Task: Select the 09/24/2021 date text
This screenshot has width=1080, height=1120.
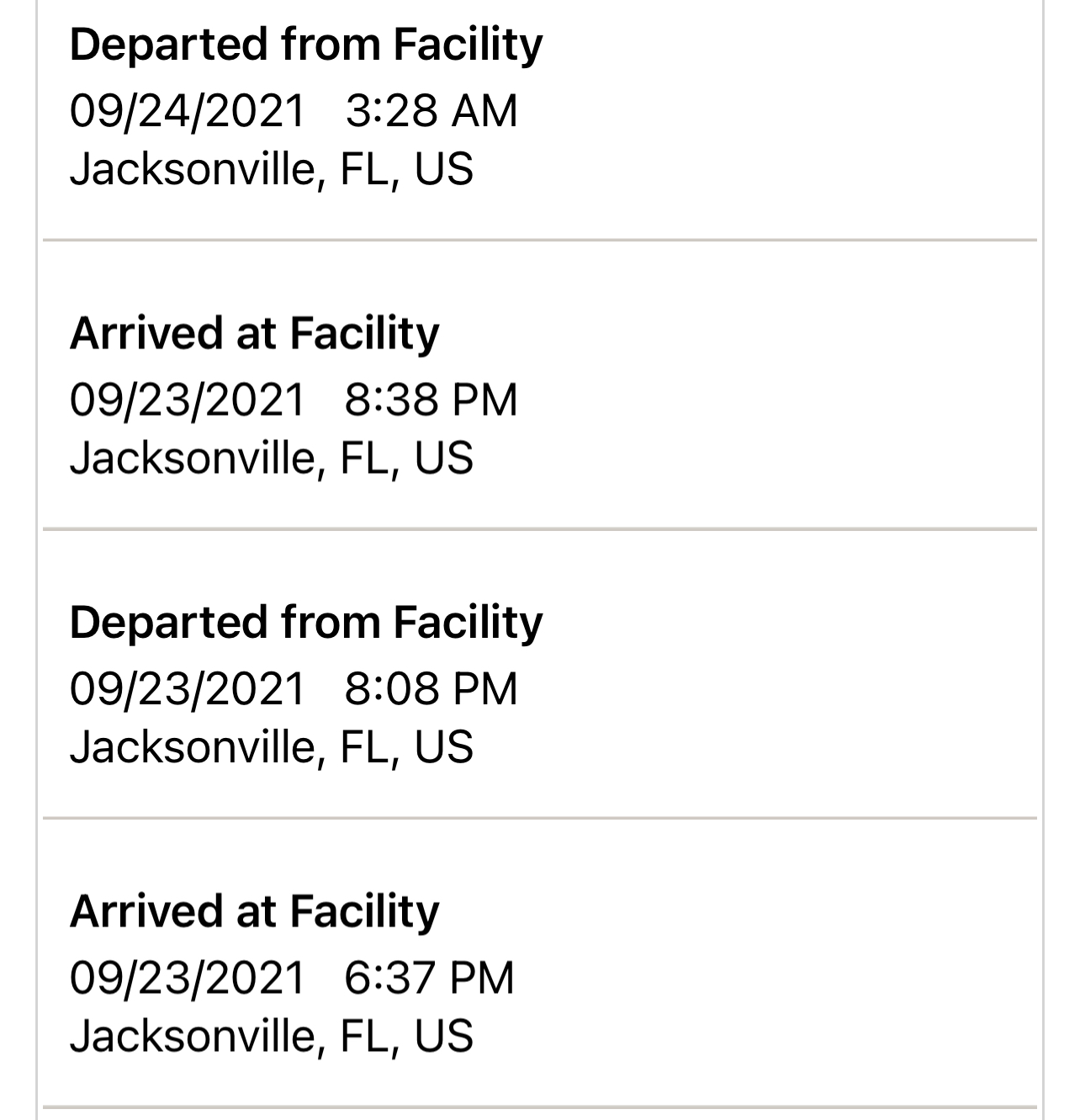Action: (187, 110)
